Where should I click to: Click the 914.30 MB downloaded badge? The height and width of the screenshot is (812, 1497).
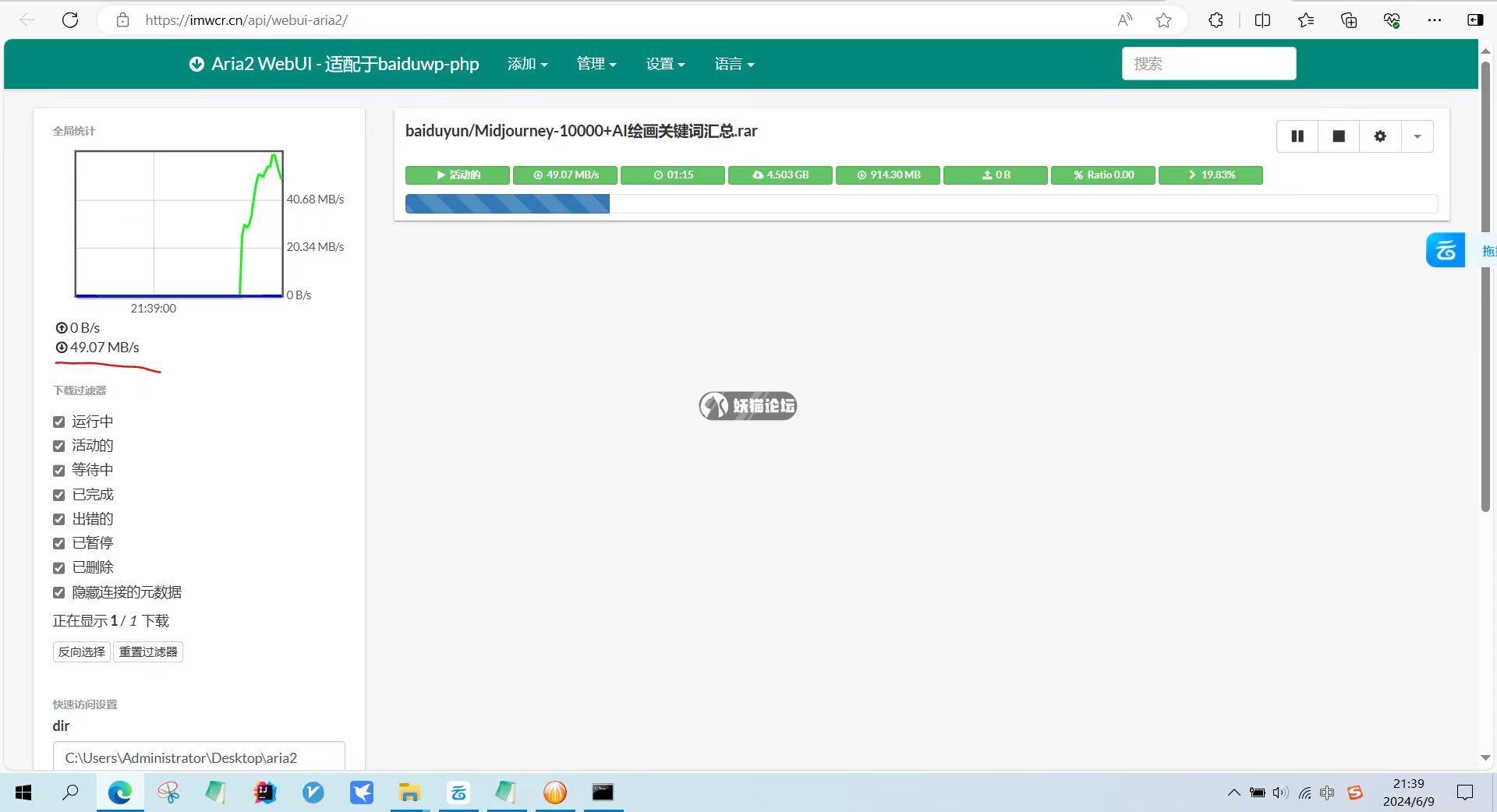(887, 175)
